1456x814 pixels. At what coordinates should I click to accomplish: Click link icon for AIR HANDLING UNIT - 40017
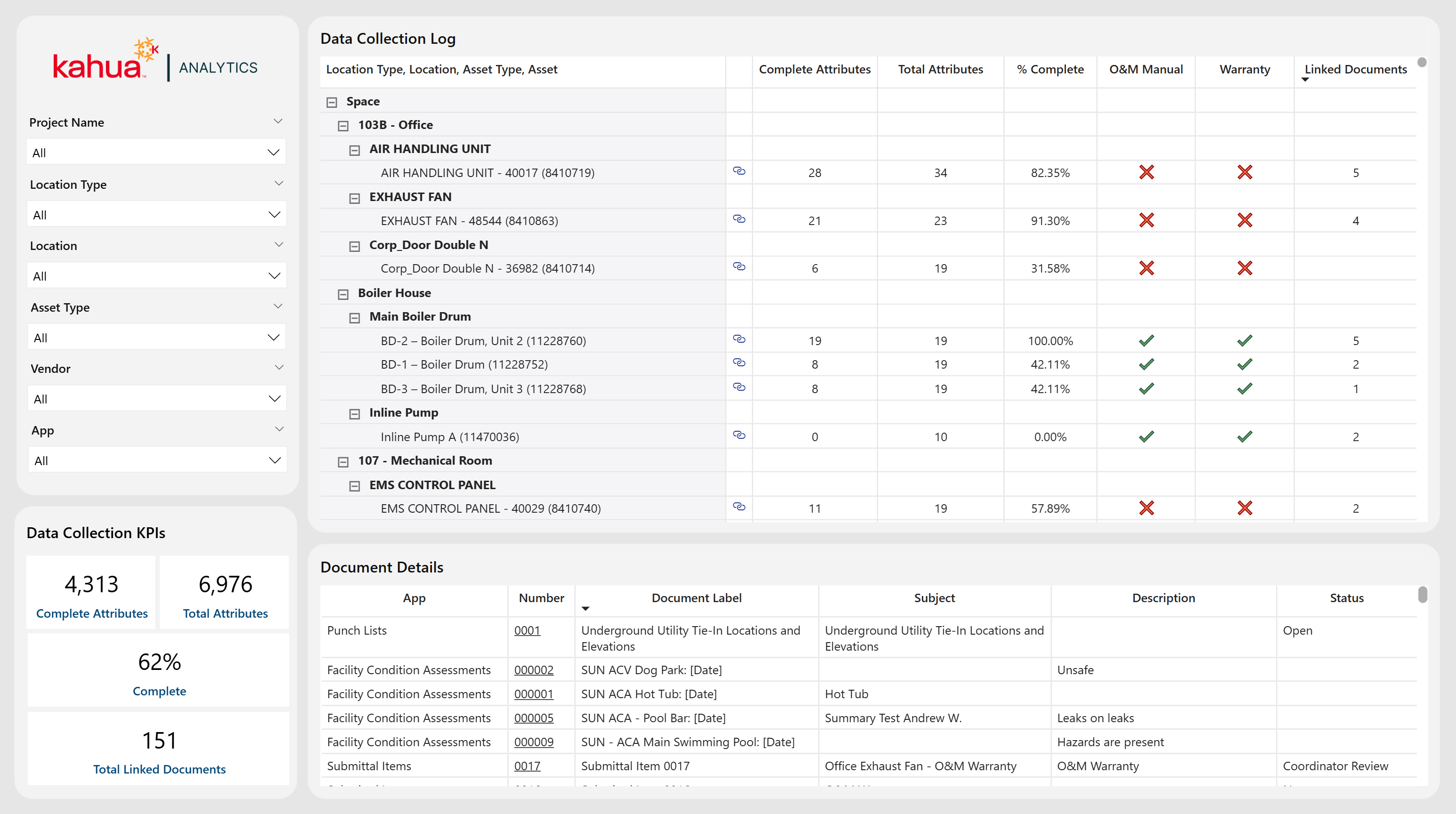[739, 170]
